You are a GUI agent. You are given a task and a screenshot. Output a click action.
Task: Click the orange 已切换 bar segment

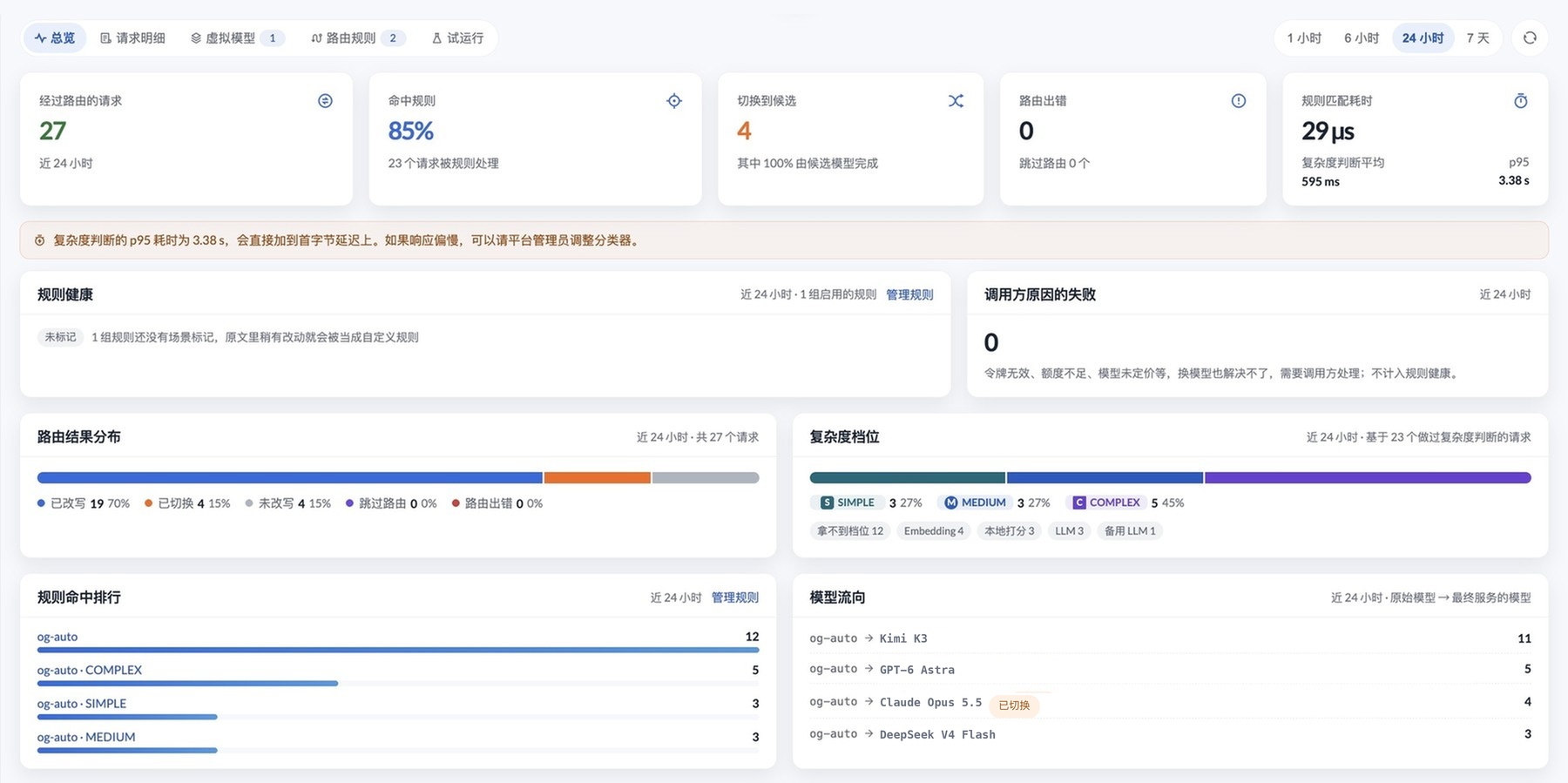tap(598, 477)
